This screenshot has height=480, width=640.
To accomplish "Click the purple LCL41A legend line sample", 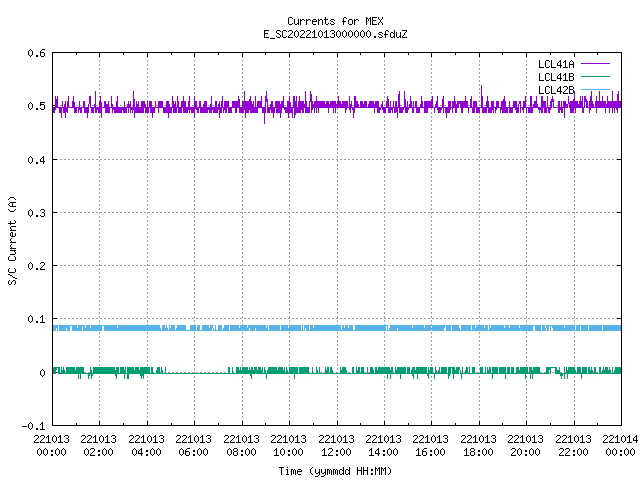I will click(595, 64).
